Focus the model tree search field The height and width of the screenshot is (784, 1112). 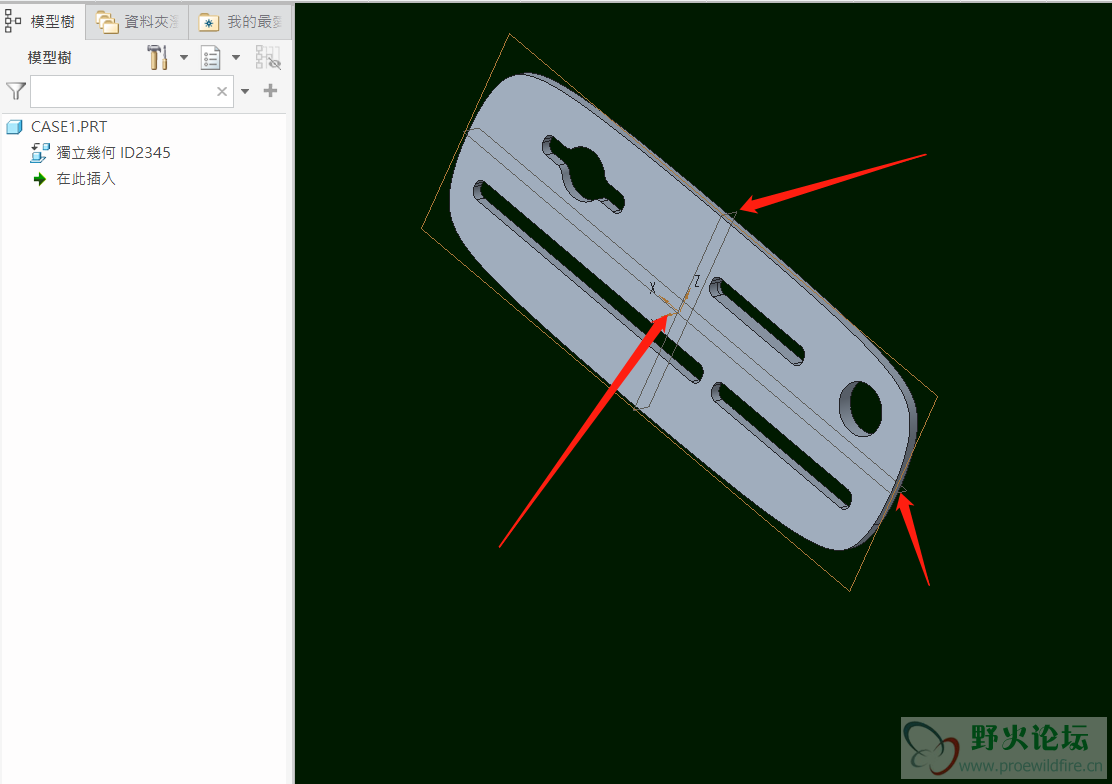tap(132, 92)
